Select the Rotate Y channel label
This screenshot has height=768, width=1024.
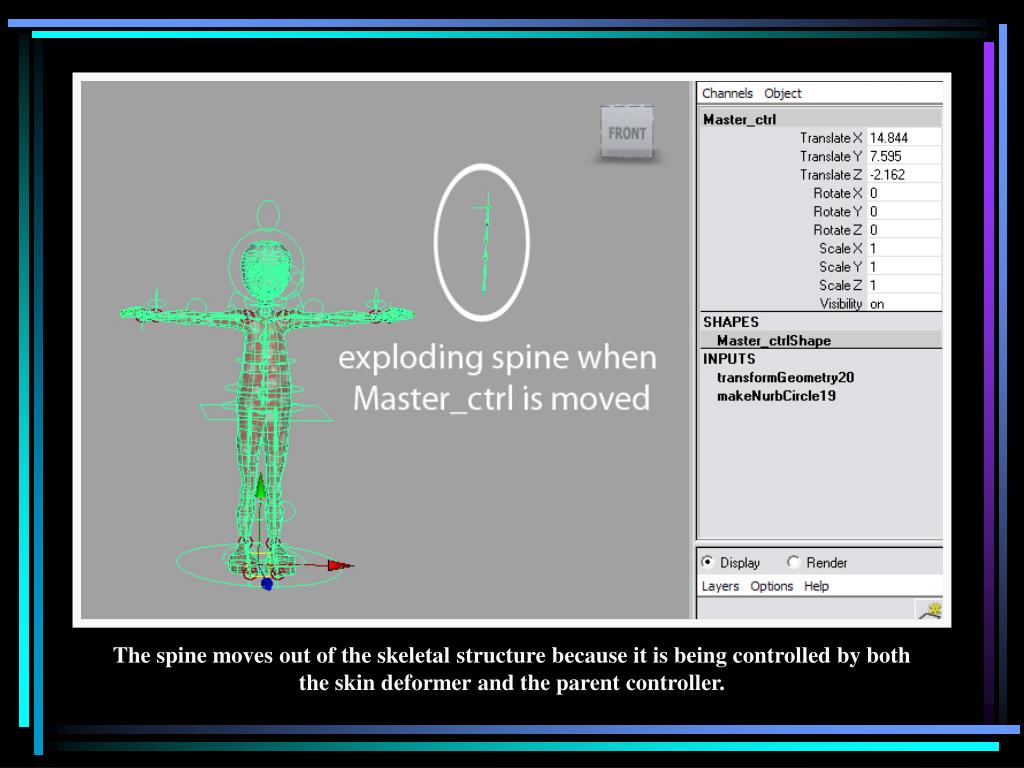[838, 212]
